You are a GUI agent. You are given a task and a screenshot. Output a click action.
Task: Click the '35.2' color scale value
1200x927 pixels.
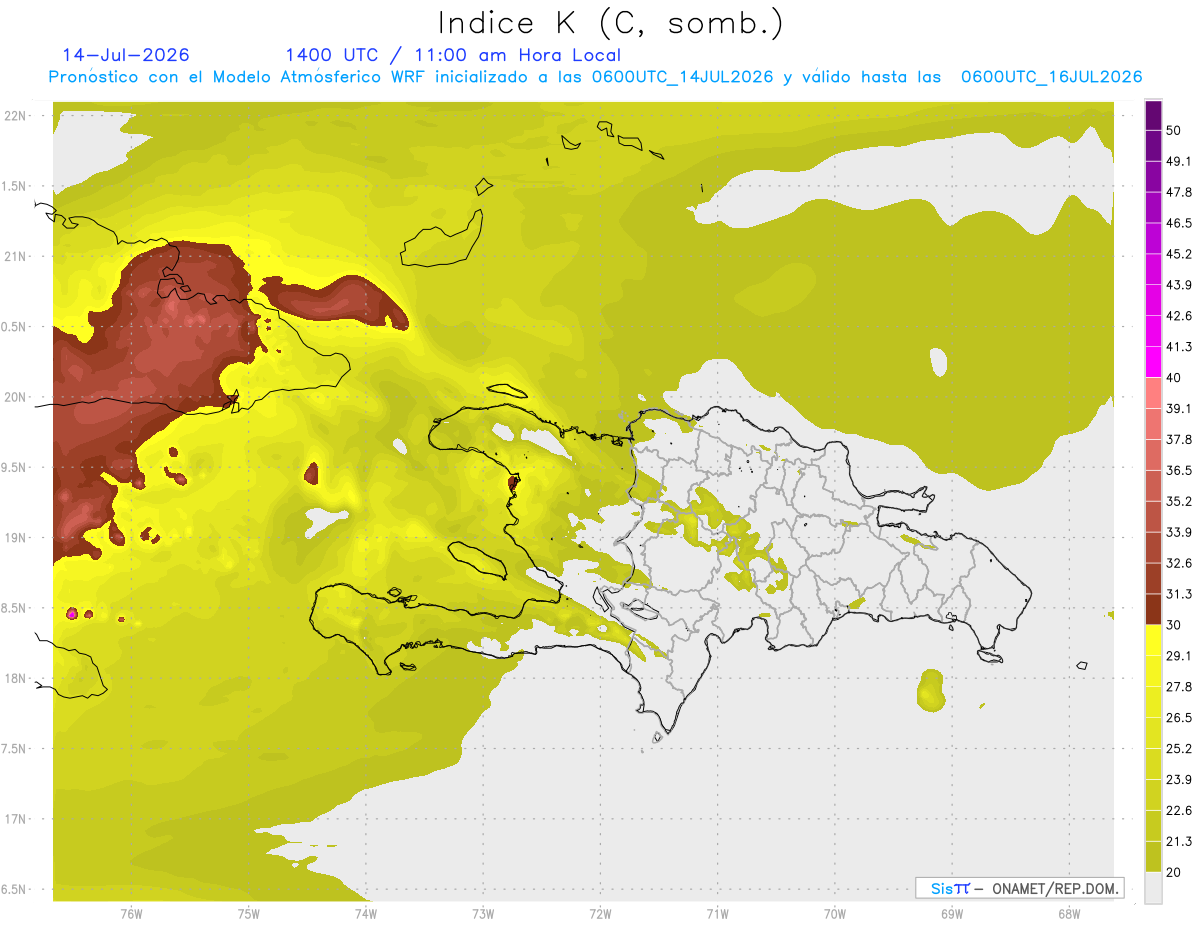click(1179, 501)
